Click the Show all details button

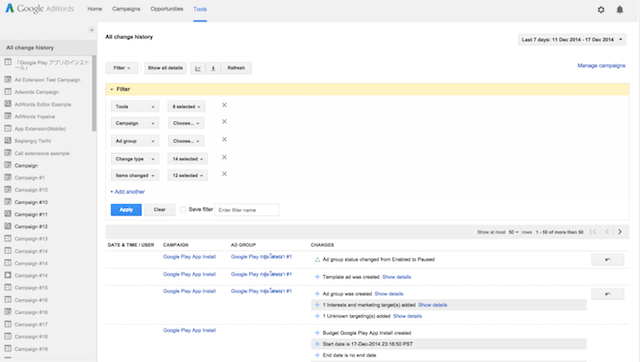coord(165,68)
